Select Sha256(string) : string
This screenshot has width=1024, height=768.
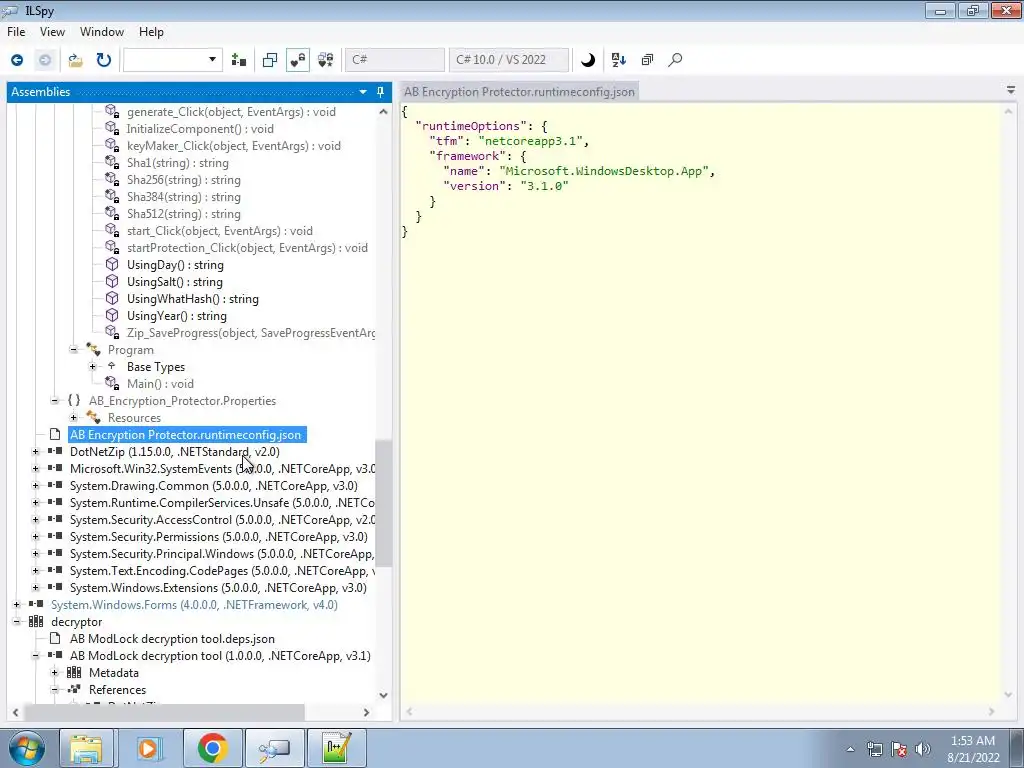pyautogui.click(x=184, y=180)
